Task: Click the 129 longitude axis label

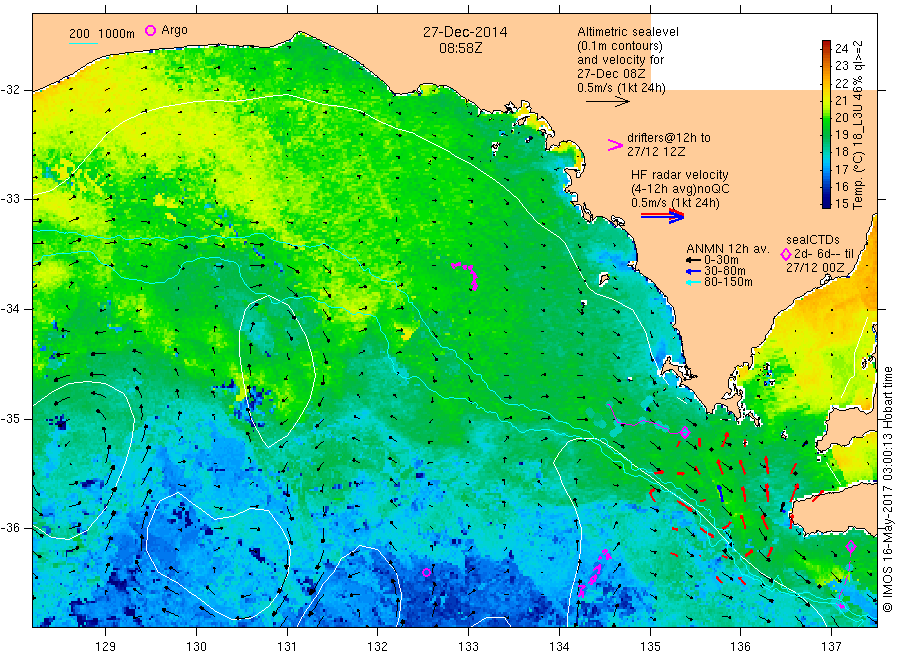Action: pyautogui.click(x=106, y=647)
